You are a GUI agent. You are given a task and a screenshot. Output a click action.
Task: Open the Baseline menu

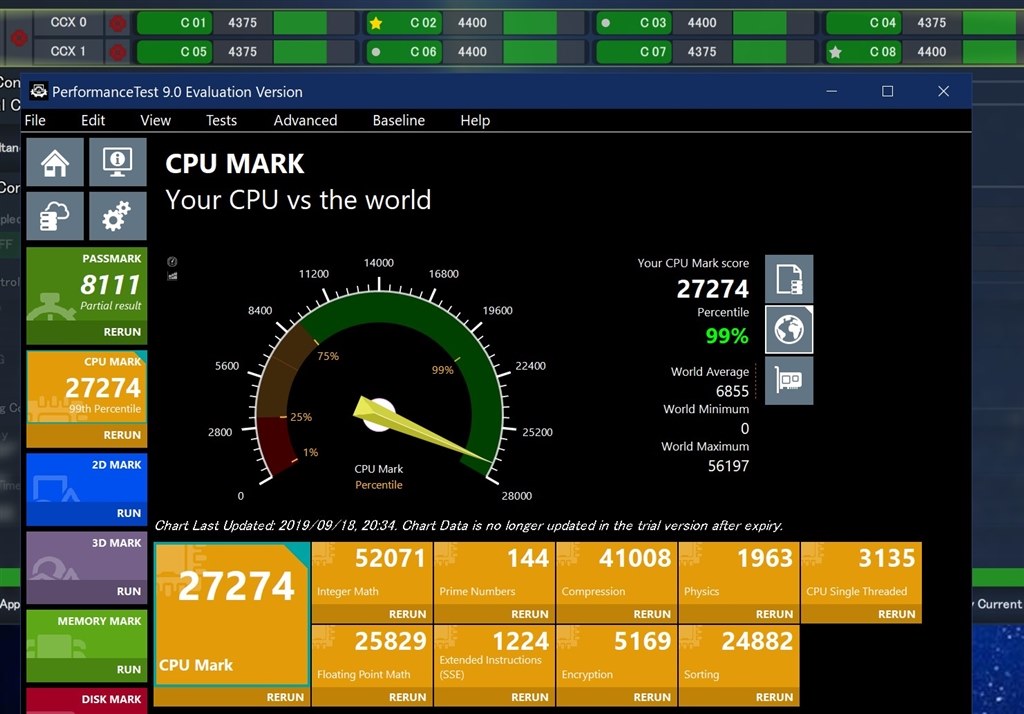point(398,120)
